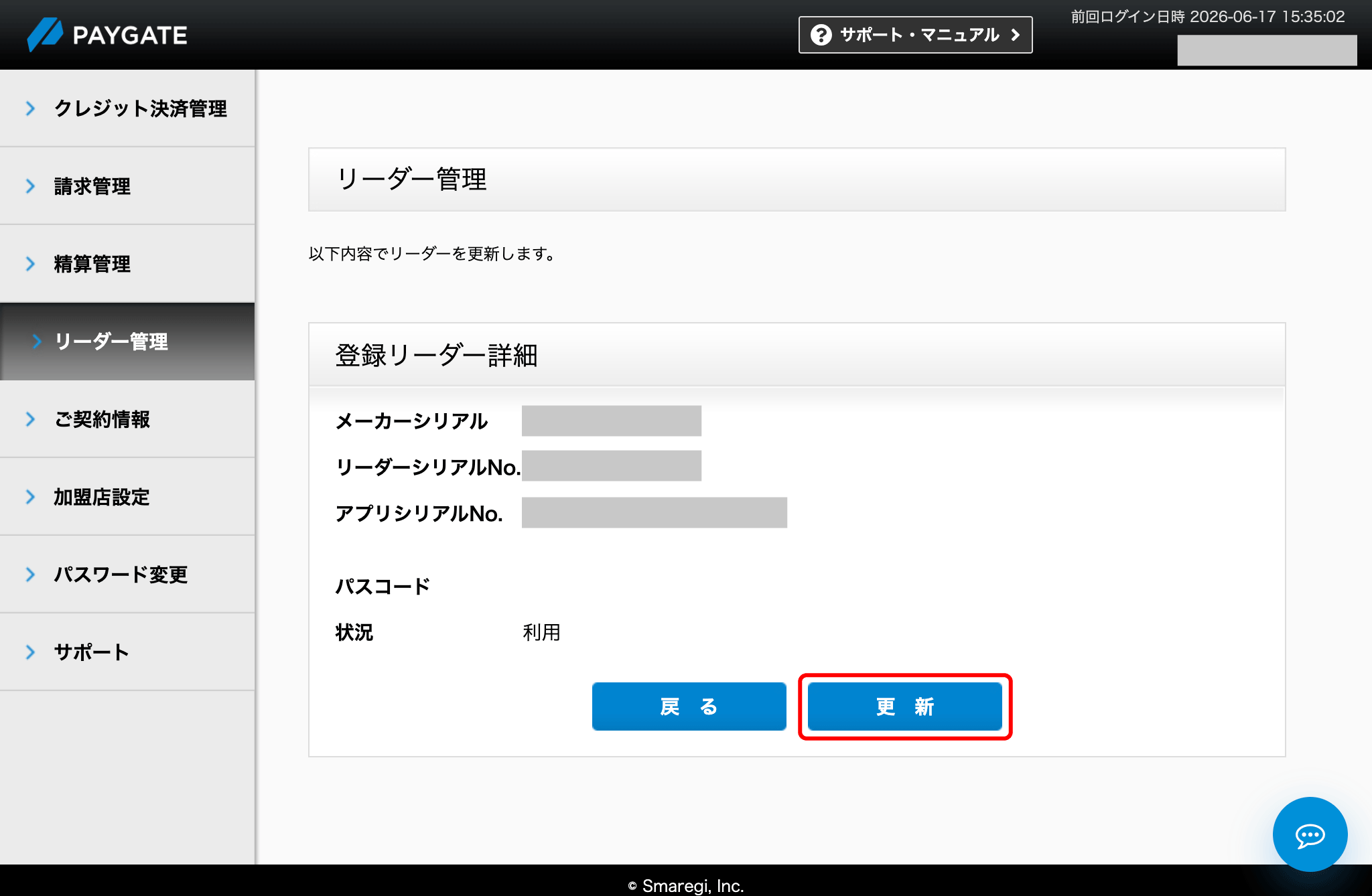Click the 利用 status value

click(541, 632)
